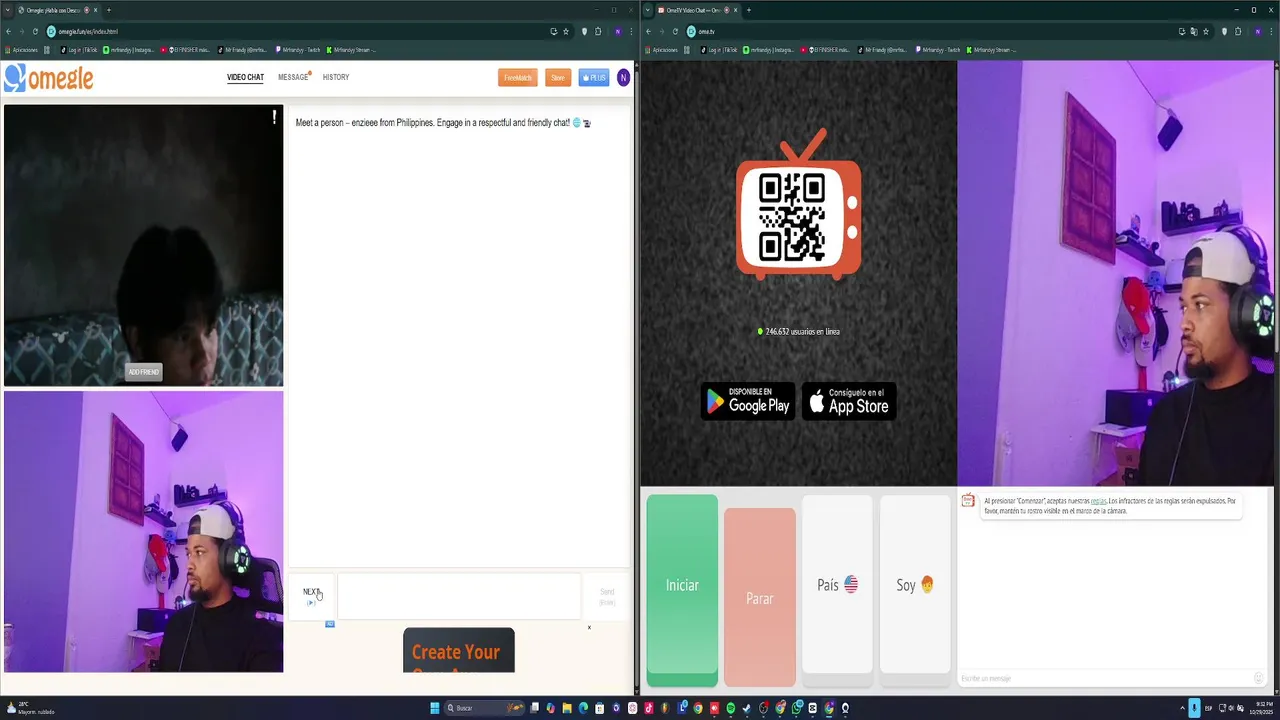Screen dimensions: 1280x720
Task: Click the OmeTV QR code television logo
Action: pos(798,204)
